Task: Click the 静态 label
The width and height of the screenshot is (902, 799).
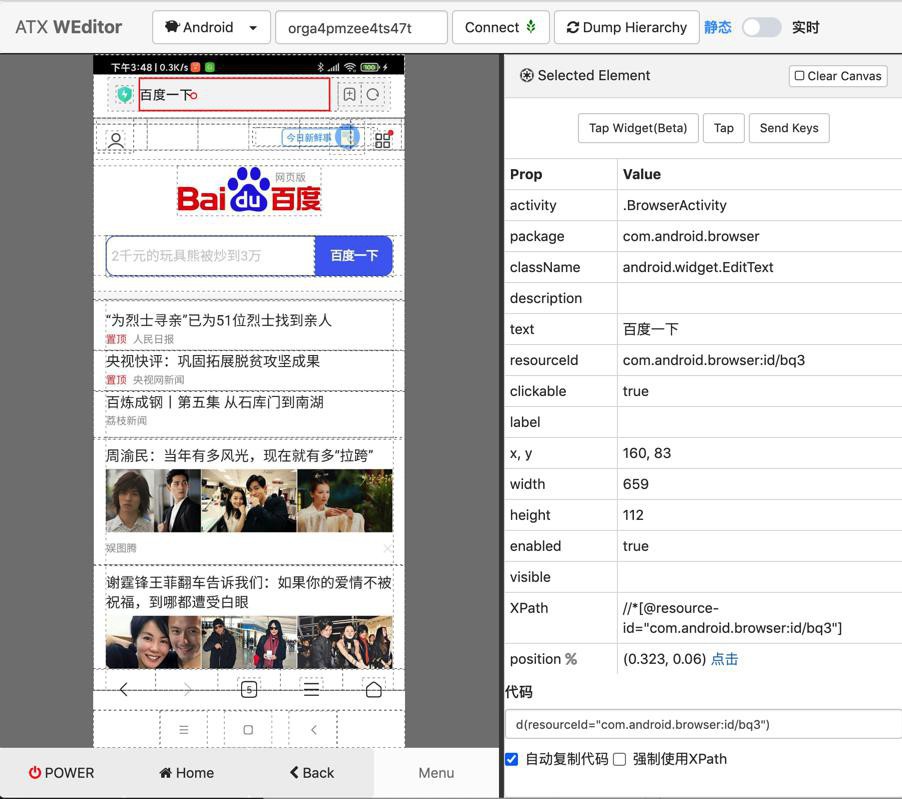Action: [x=718, y=27]
